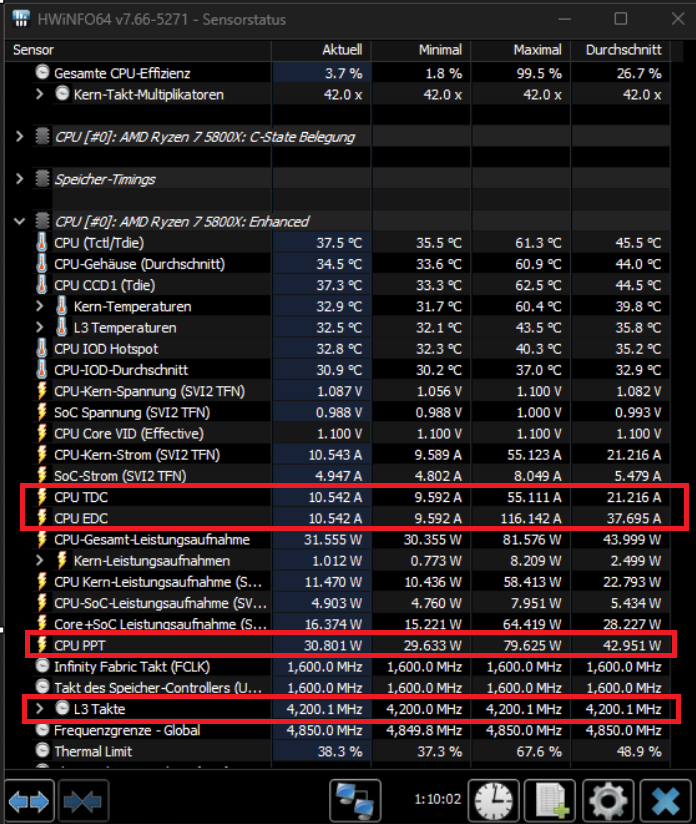This screenshot has width=696, height=824.
Task: Click the Maximal column header
Action: pos(521,50)
